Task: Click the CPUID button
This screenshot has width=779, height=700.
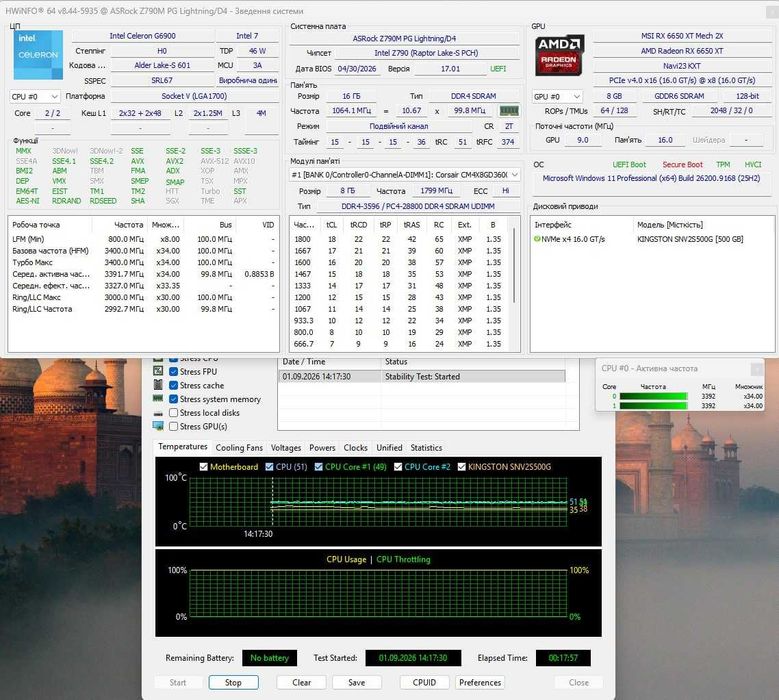Action: 424,683
